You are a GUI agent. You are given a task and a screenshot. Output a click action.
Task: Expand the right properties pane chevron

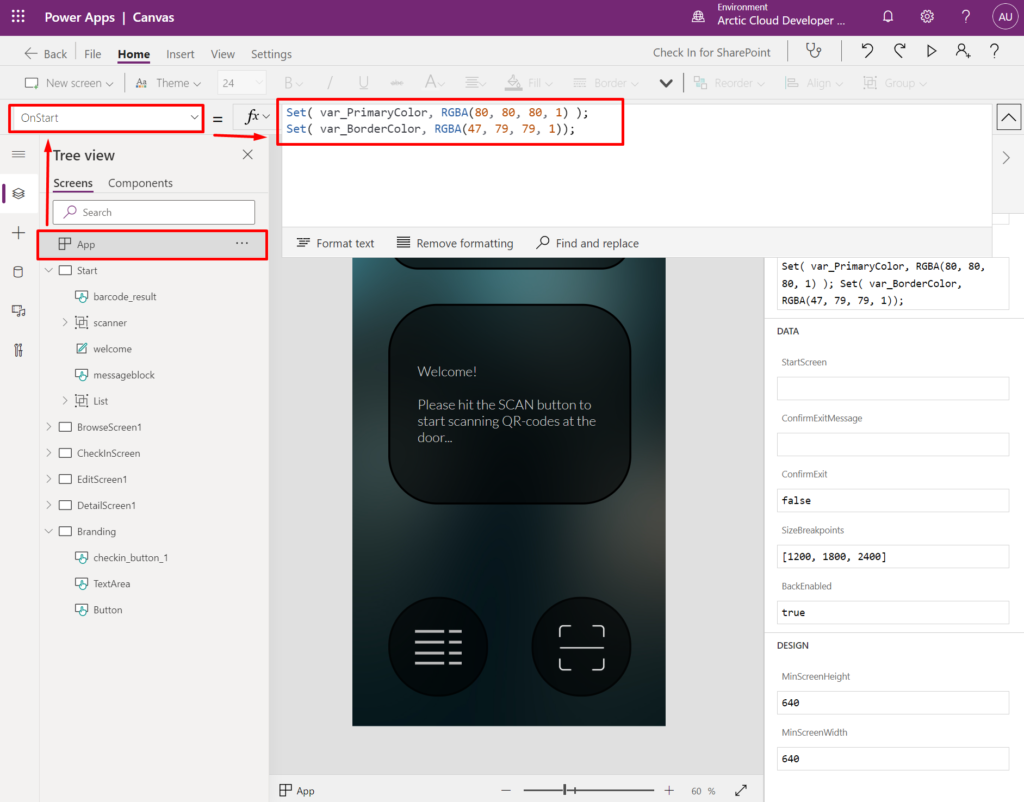coord(1006,157)
